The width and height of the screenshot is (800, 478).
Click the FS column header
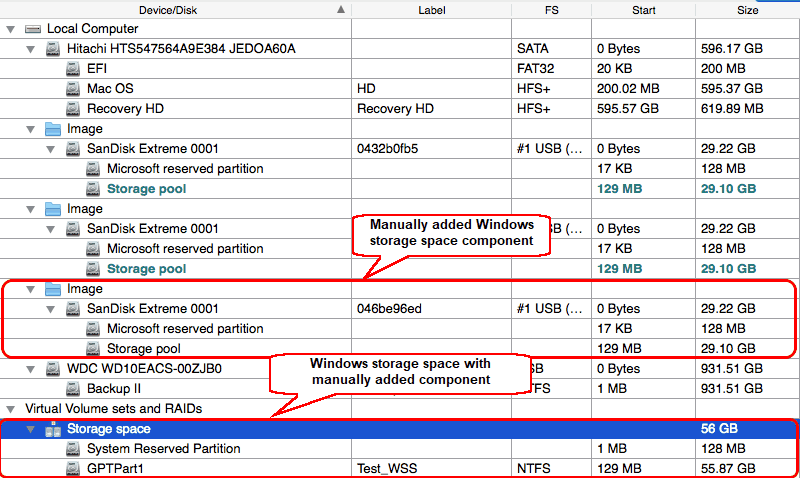click(551, 9)
